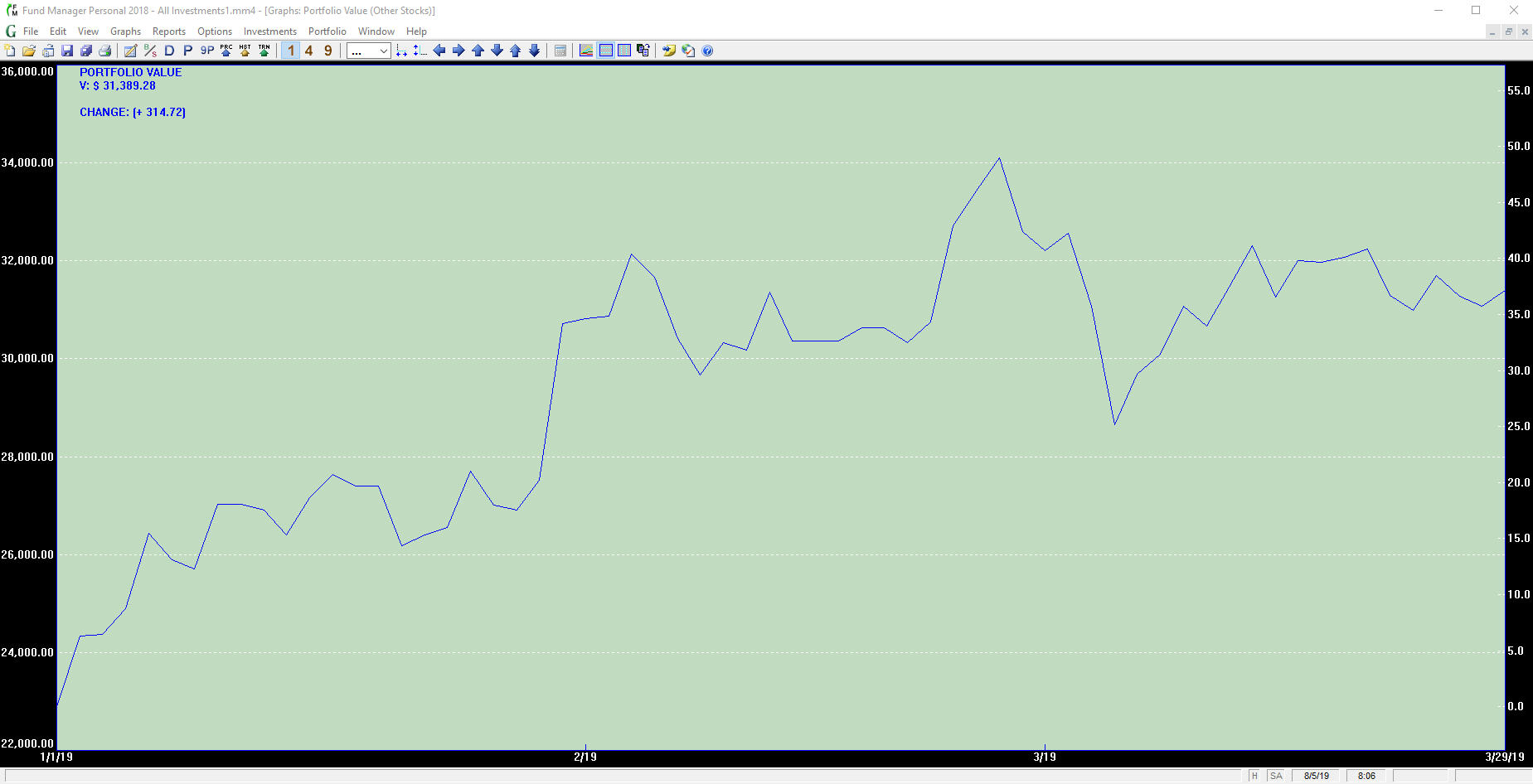Open the calendar date icon
The width and height of the screenshot is (1533, 784).
(560, 51)
